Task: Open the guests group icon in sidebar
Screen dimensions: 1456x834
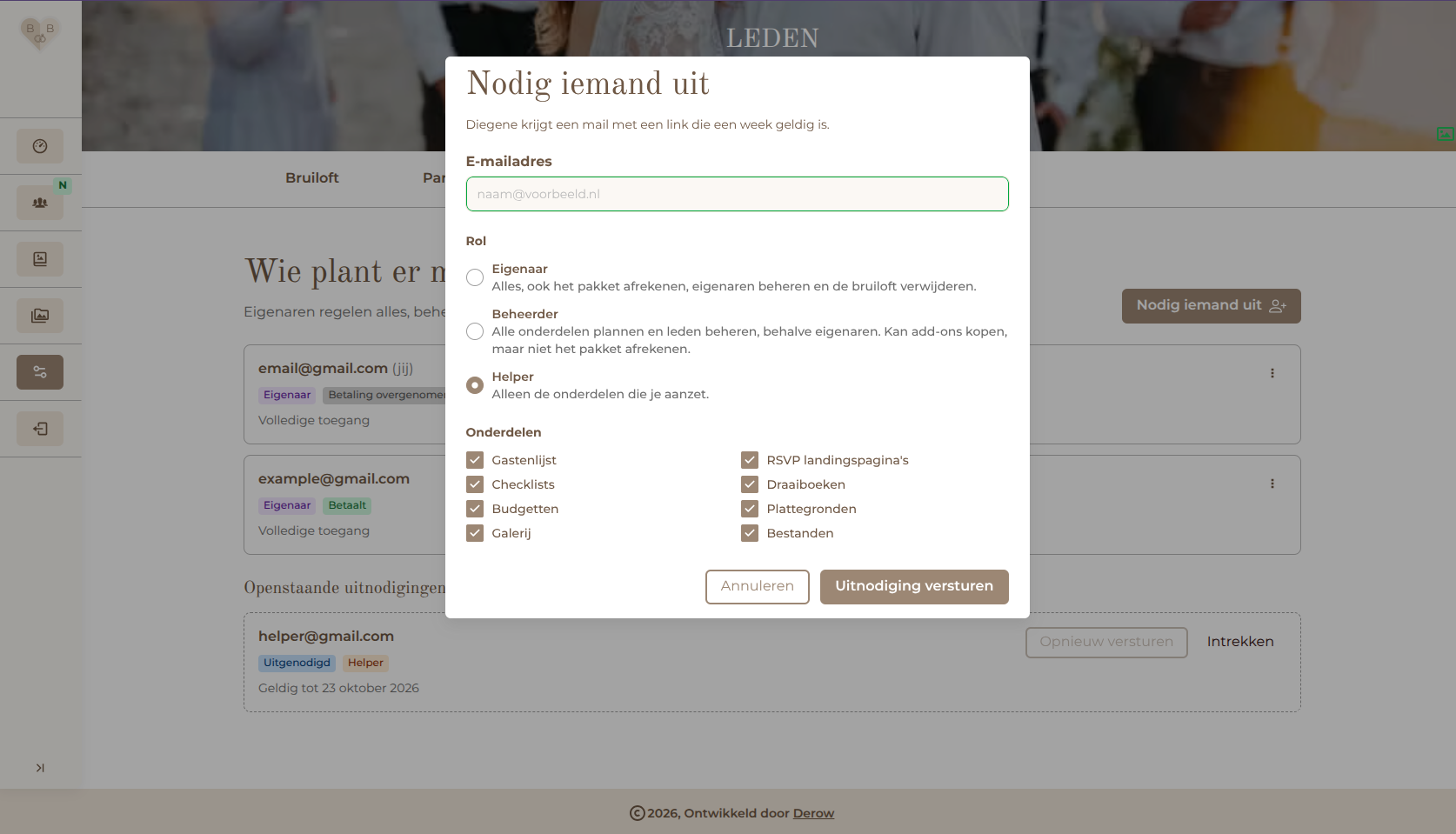Action: (40, 203)
